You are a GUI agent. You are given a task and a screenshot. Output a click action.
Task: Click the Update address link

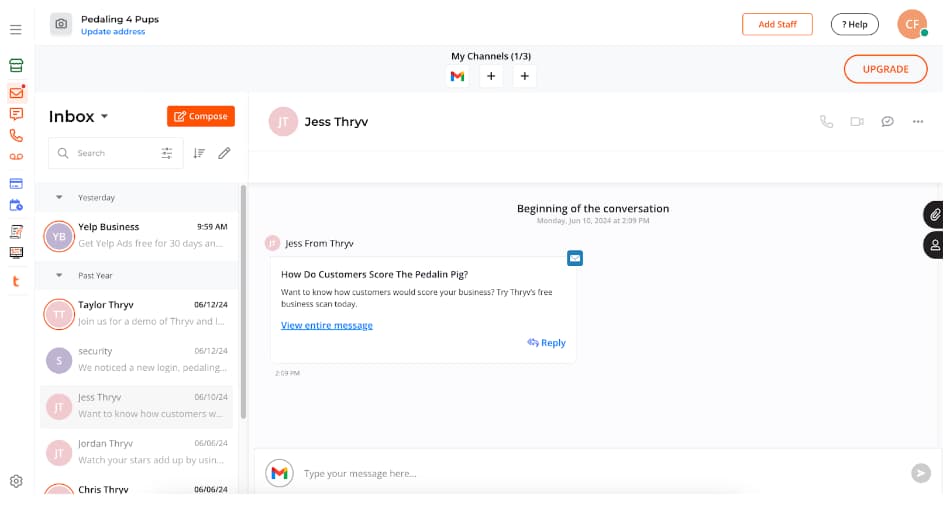coord(113,31)
